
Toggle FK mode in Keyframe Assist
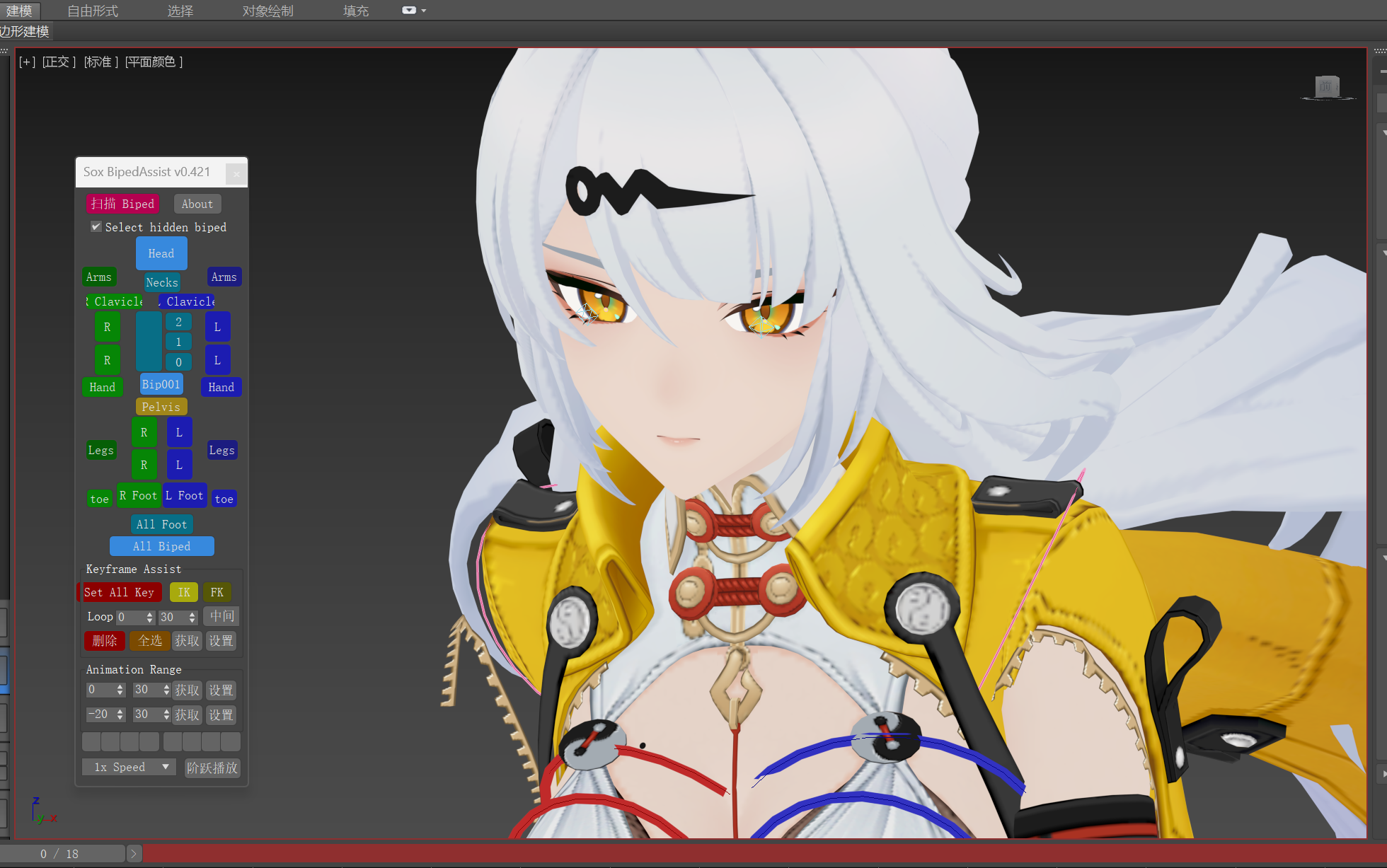pos(217,592)
